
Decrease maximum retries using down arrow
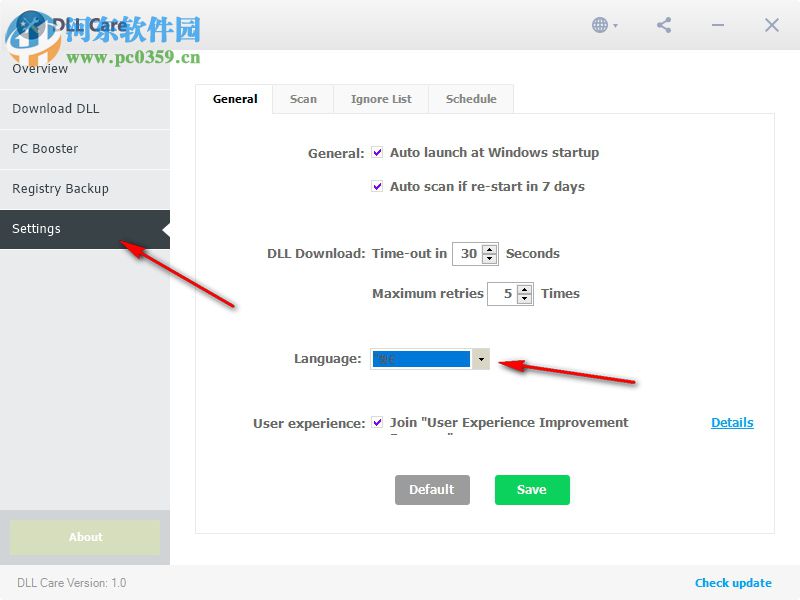click(x=522, y=299)
